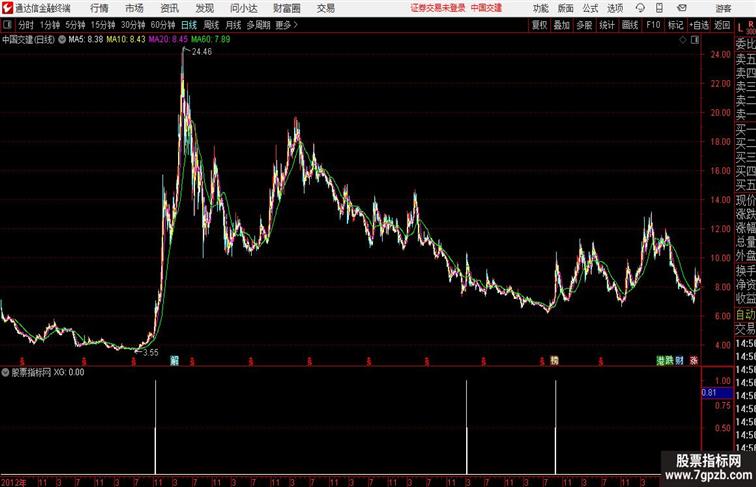Click the 跌 marker at chart bottom

tap(669, 360)
